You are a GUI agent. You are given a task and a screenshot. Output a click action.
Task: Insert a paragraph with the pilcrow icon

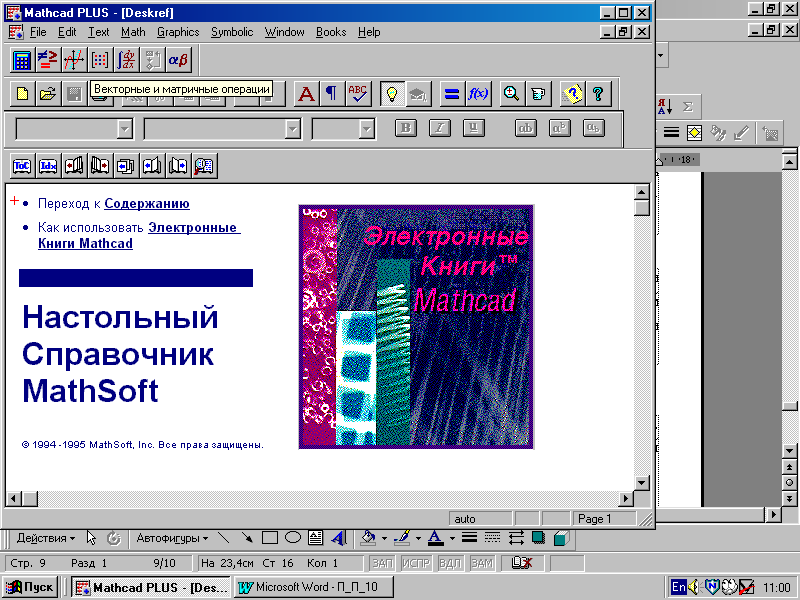[x=332, y=94]
